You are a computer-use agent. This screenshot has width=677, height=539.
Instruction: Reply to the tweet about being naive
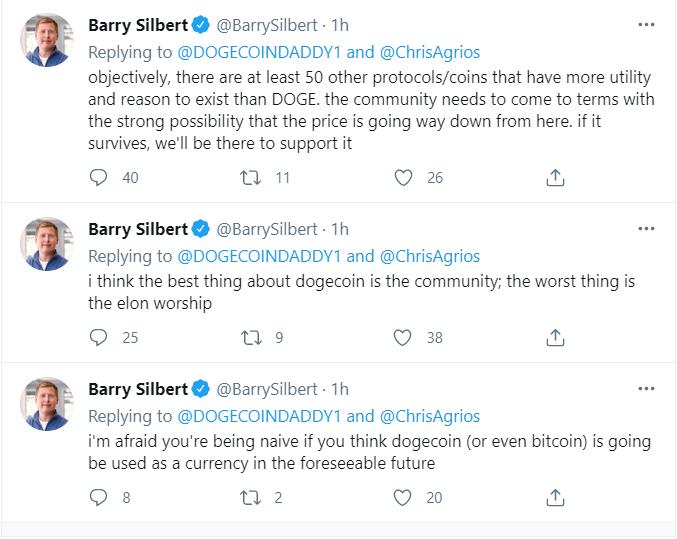click(98, 497)
